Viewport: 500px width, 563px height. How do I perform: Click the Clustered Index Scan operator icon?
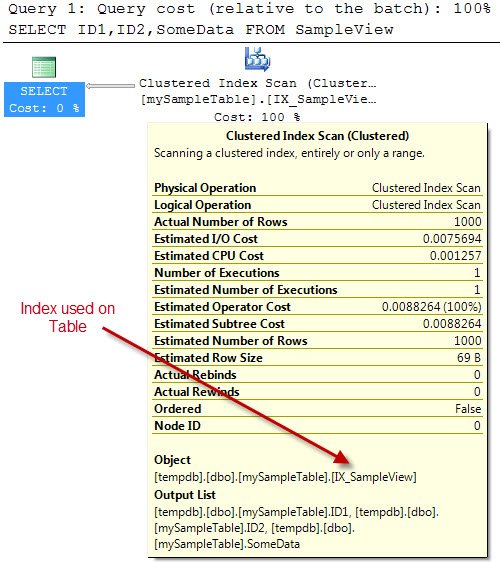257,59
